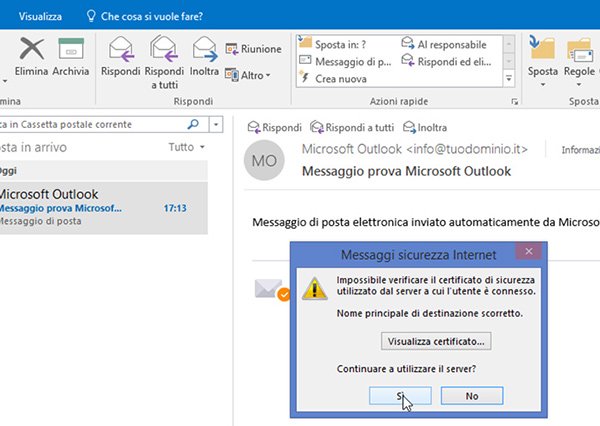Open the Azioni rapide dialog launcher
Screen dimensions: 600x426
(x=515, y=101)
